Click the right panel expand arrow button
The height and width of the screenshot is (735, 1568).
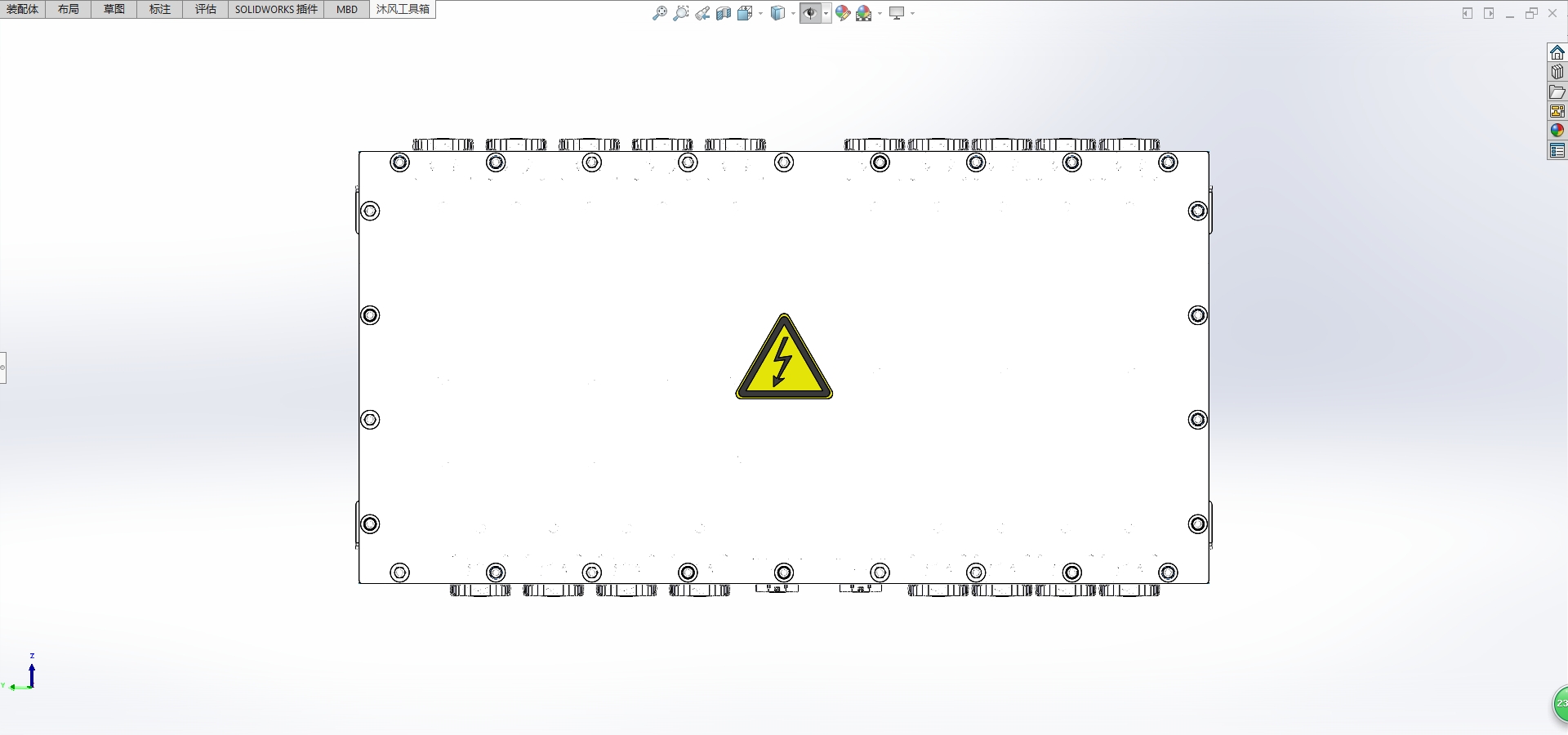pyautogui.click(x=1489, y=13)
